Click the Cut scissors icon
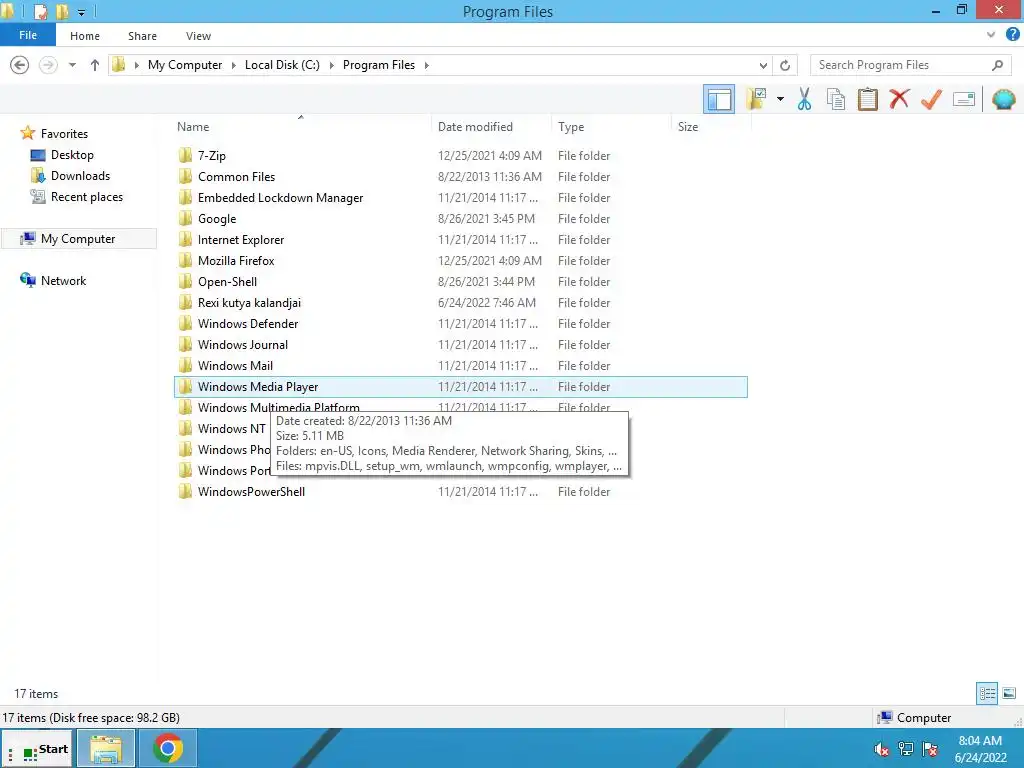Screen dimensions: 1024x768 [804, 99]
